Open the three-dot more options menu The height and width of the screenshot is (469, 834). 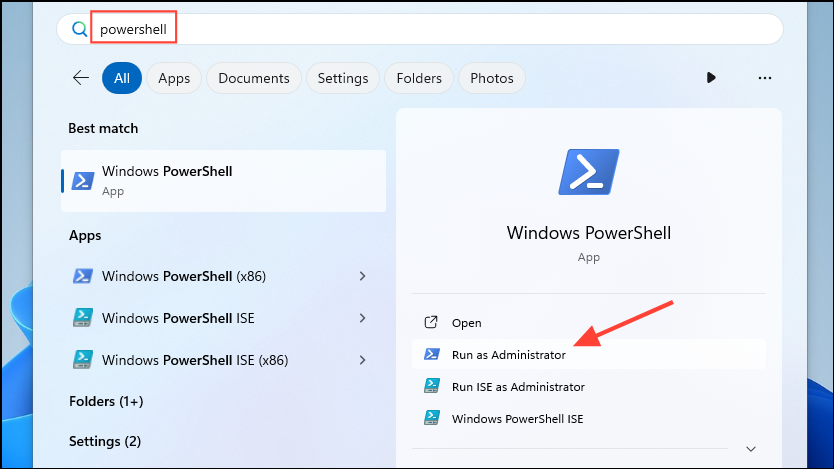point(764,78)
